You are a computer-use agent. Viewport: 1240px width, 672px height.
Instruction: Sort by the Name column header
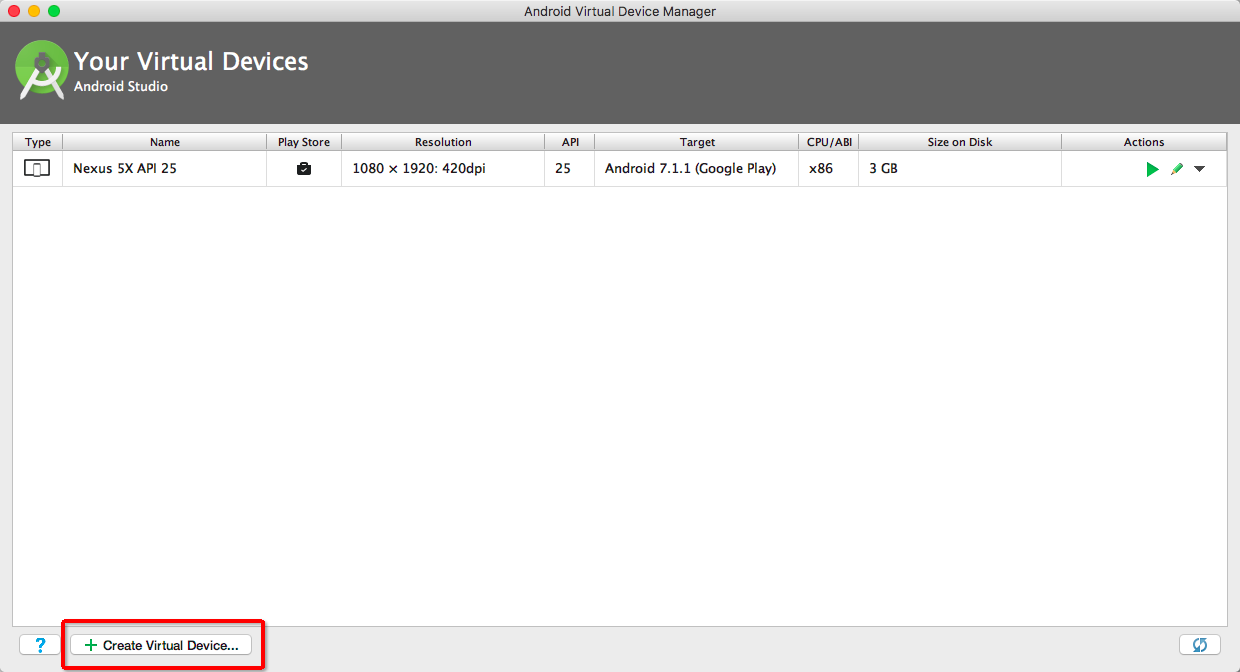[x=165, y=142]
